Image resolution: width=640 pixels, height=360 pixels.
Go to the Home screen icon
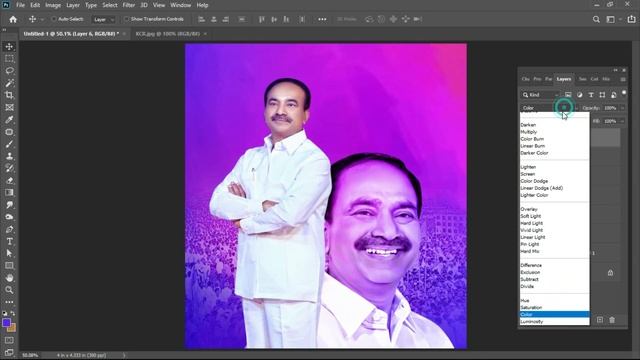(13, 19)
